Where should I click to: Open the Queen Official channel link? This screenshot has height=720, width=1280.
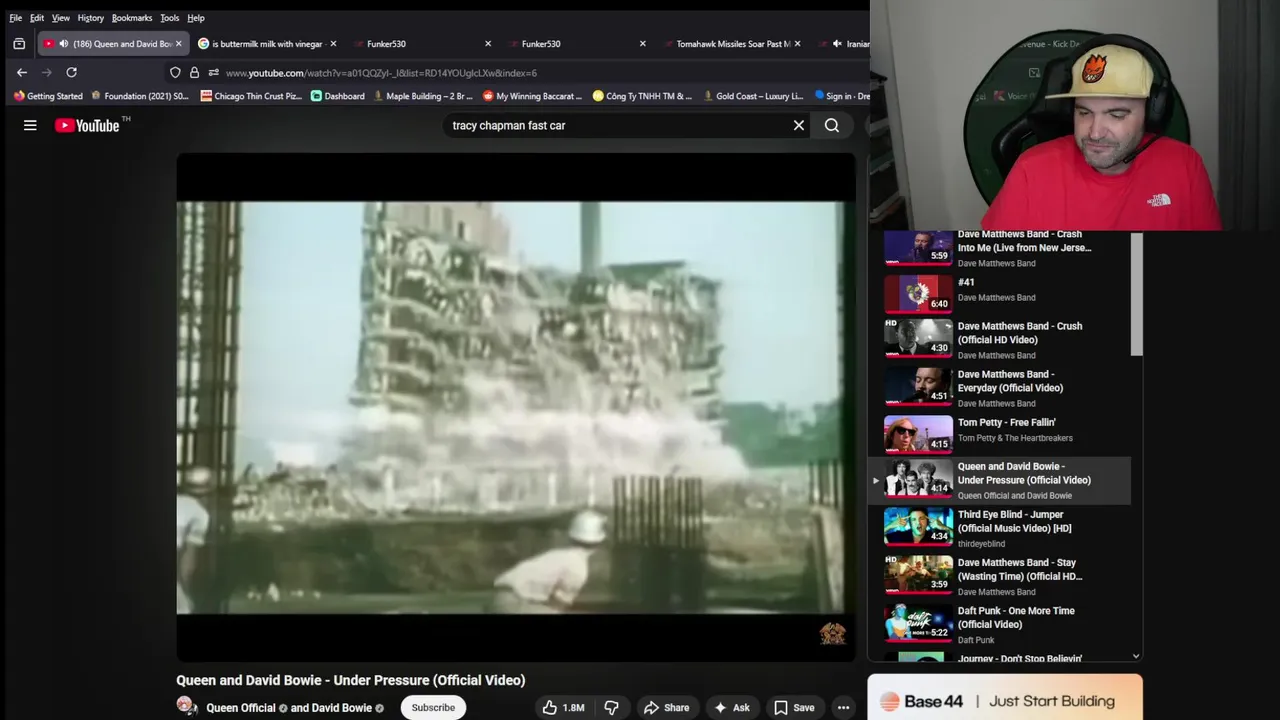pyautogui.click(x=240, y=708)
